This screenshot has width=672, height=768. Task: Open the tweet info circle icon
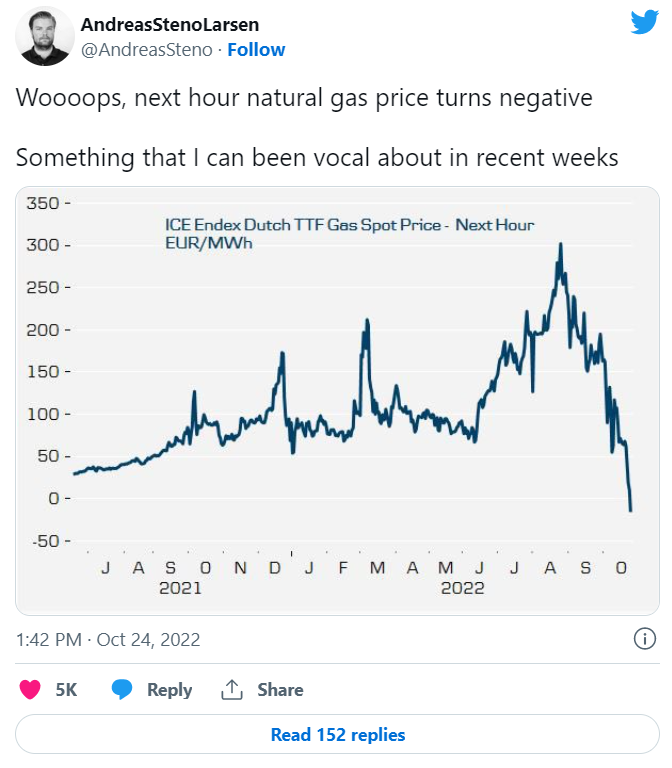[645, 639]
